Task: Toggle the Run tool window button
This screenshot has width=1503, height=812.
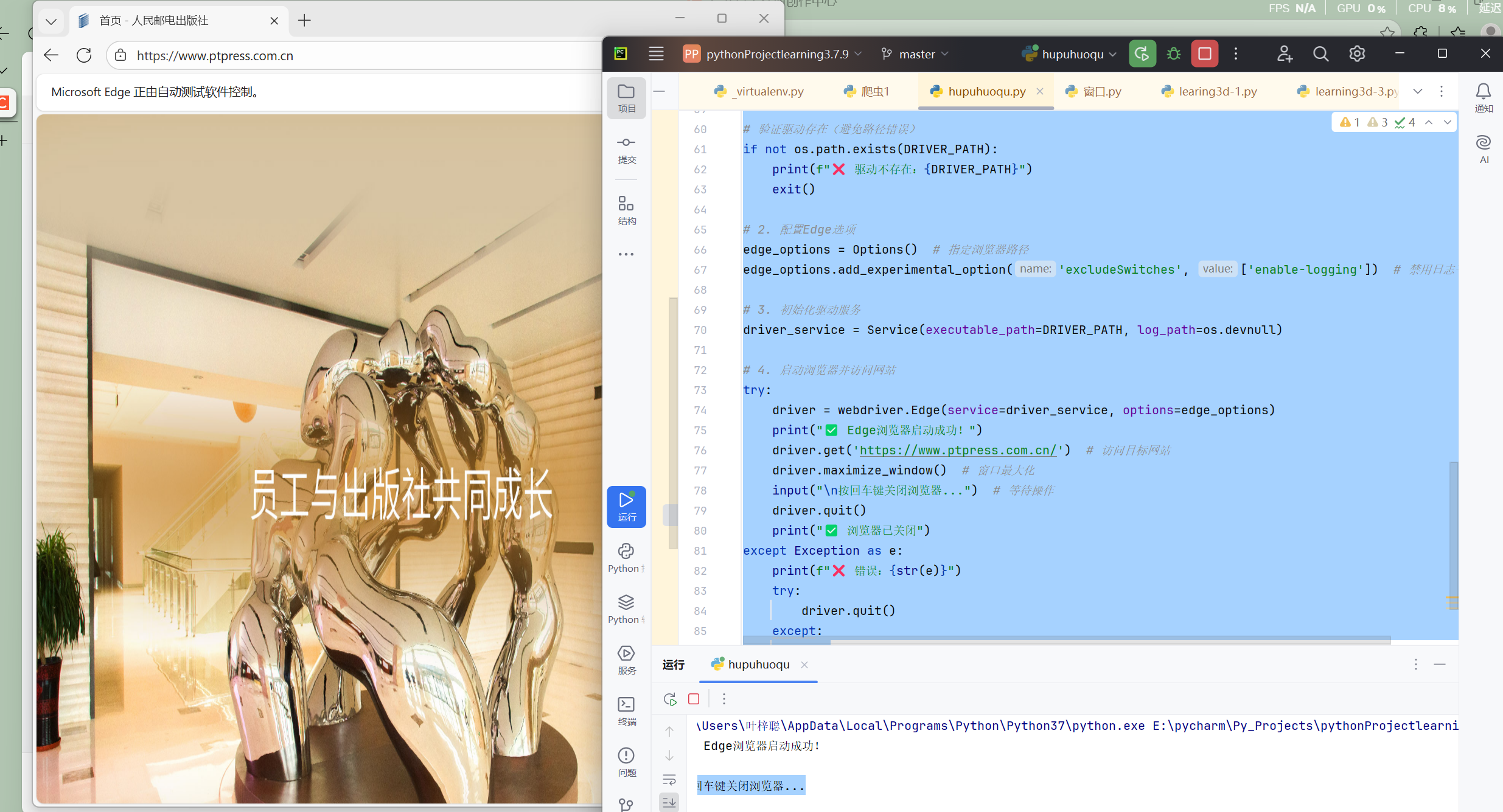Action: tap(626, 506)
